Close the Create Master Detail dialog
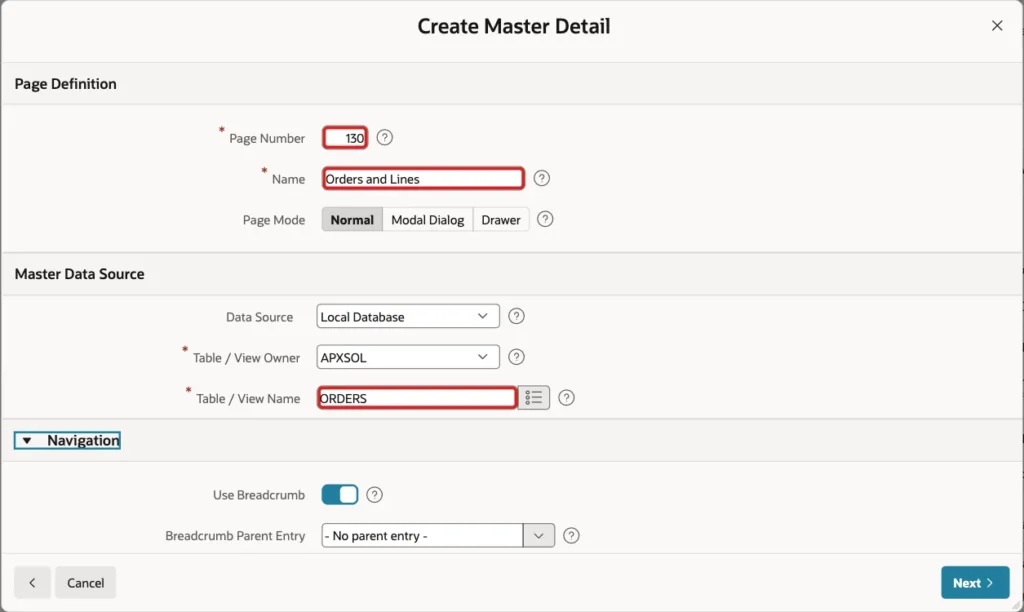The height and width of the screenshot is (612, 1024). (997, 25)
